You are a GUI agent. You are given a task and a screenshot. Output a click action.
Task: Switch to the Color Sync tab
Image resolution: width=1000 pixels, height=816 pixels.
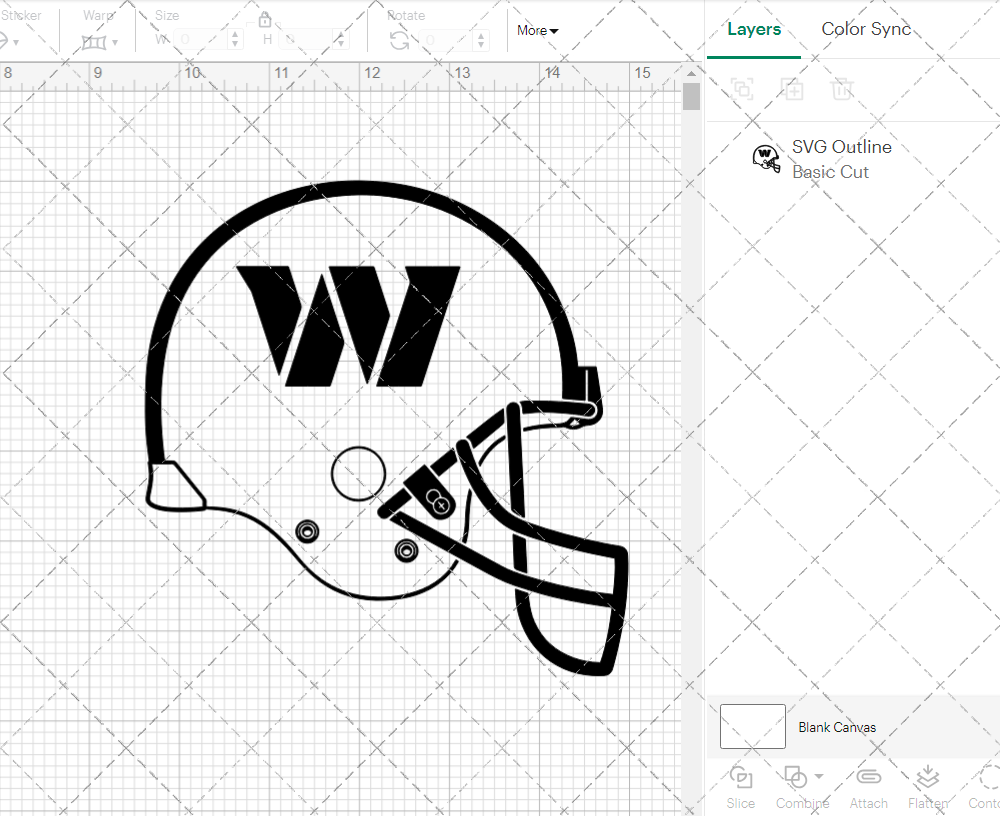[866, 29]
